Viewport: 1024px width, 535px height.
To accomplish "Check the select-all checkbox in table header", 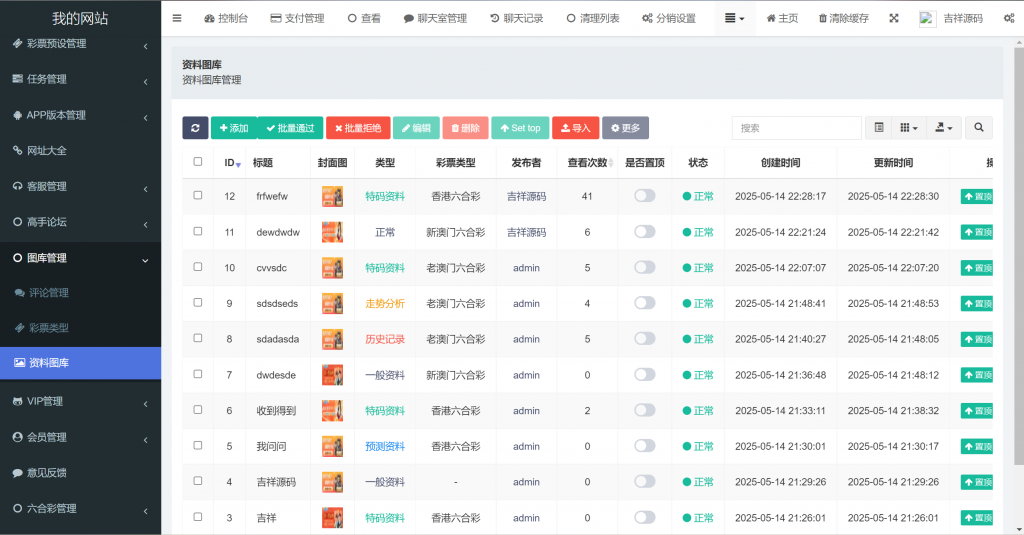I will 198,162.
